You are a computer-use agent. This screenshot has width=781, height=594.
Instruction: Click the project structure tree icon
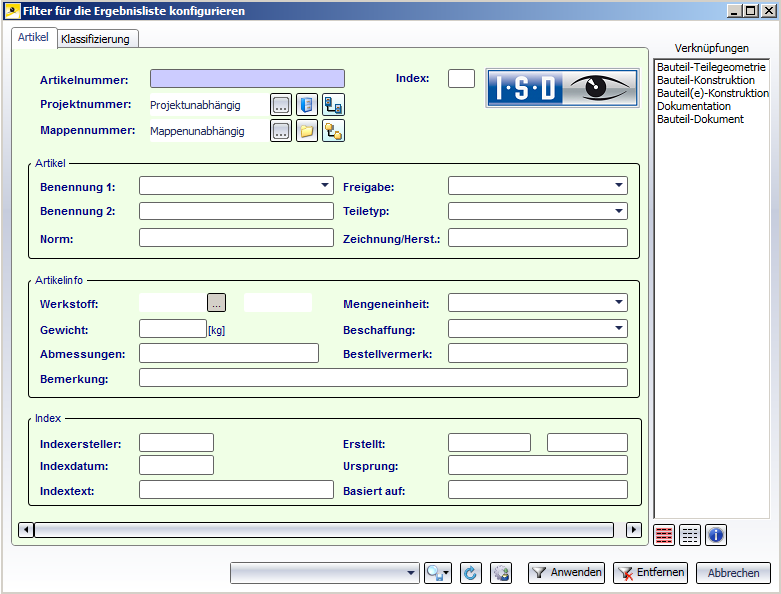333,104
